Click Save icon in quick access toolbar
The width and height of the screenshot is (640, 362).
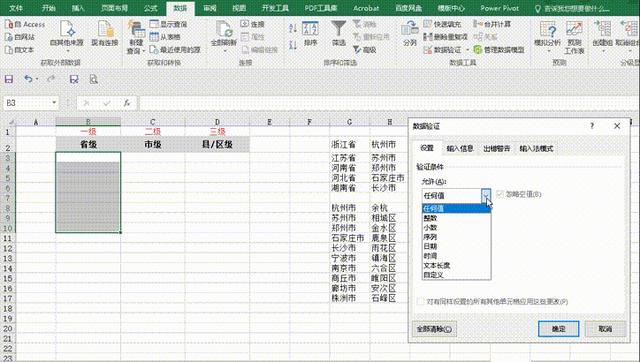(9, 79)
